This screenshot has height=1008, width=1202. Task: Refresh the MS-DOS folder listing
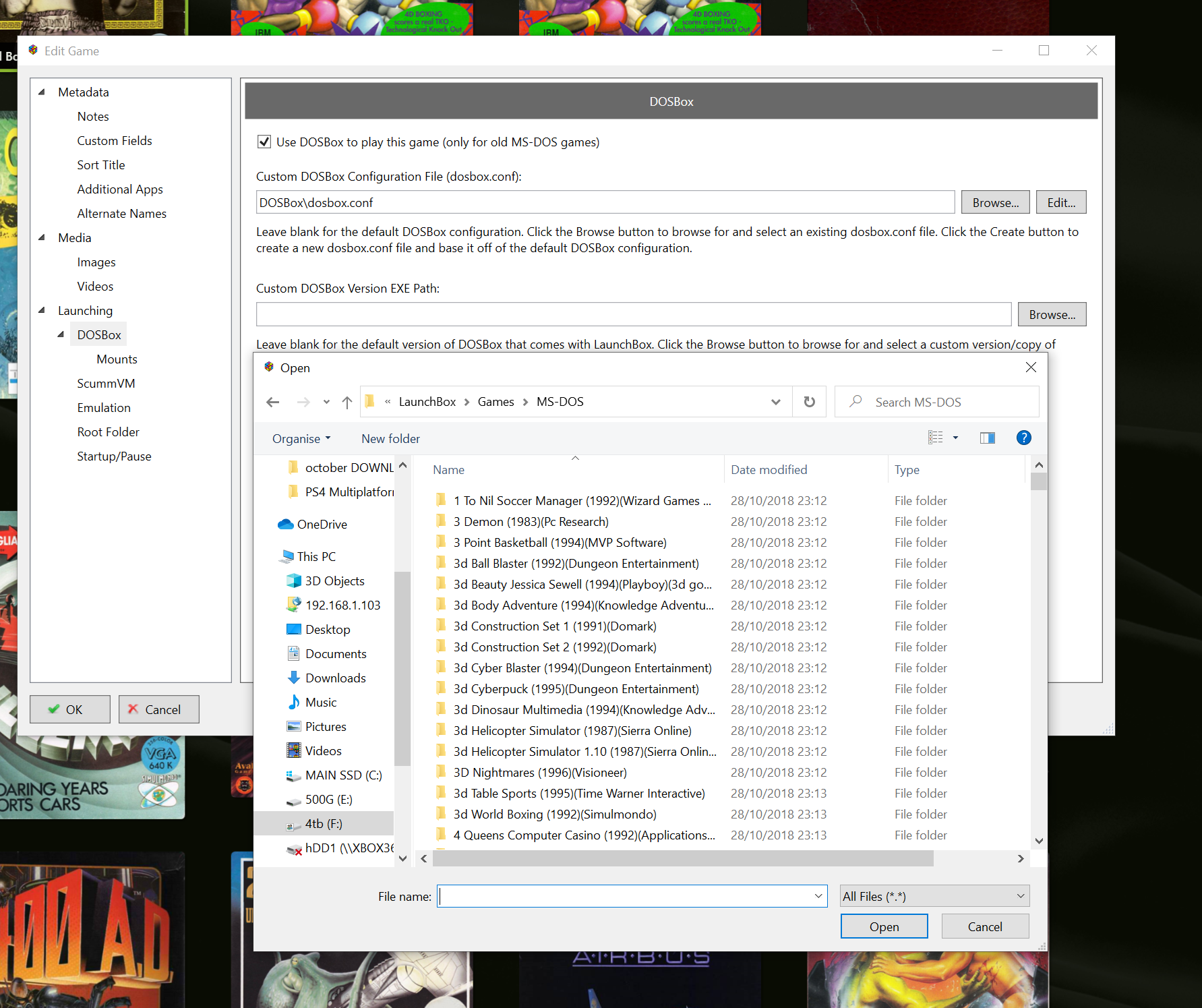tap(810, 402)
